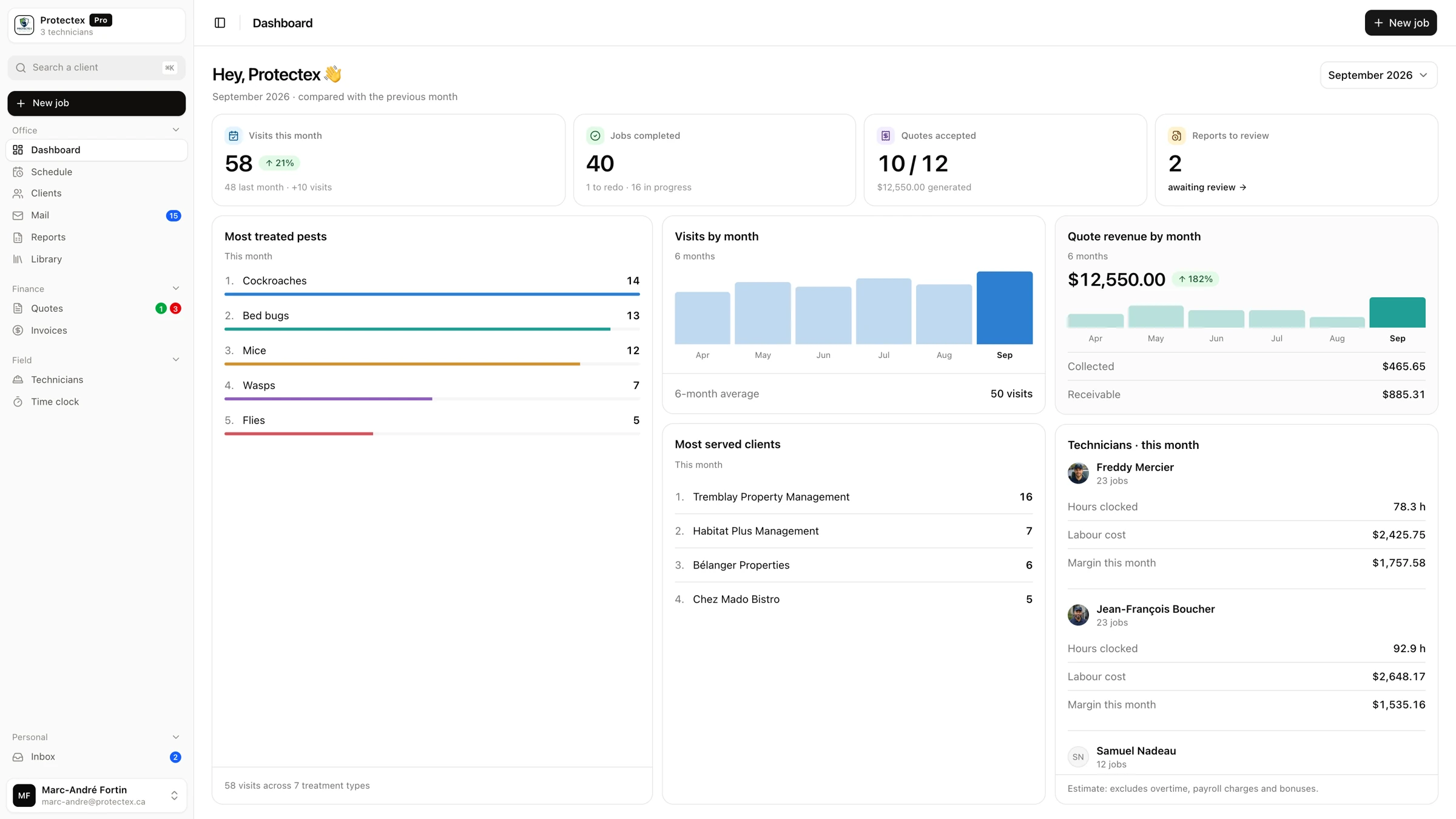Click the Sep bar in Visits by month
Screen dimensions: 1456x819
[1004, 308]
